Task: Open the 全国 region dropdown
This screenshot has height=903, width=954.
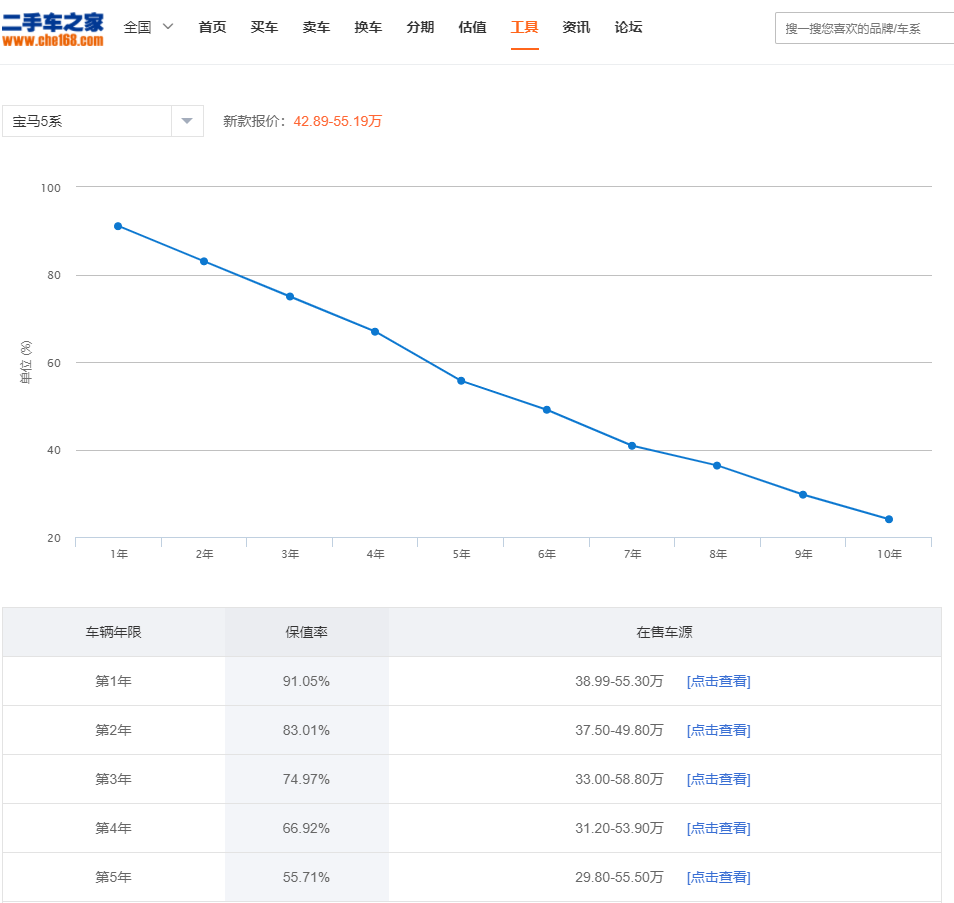Action: 148,27
